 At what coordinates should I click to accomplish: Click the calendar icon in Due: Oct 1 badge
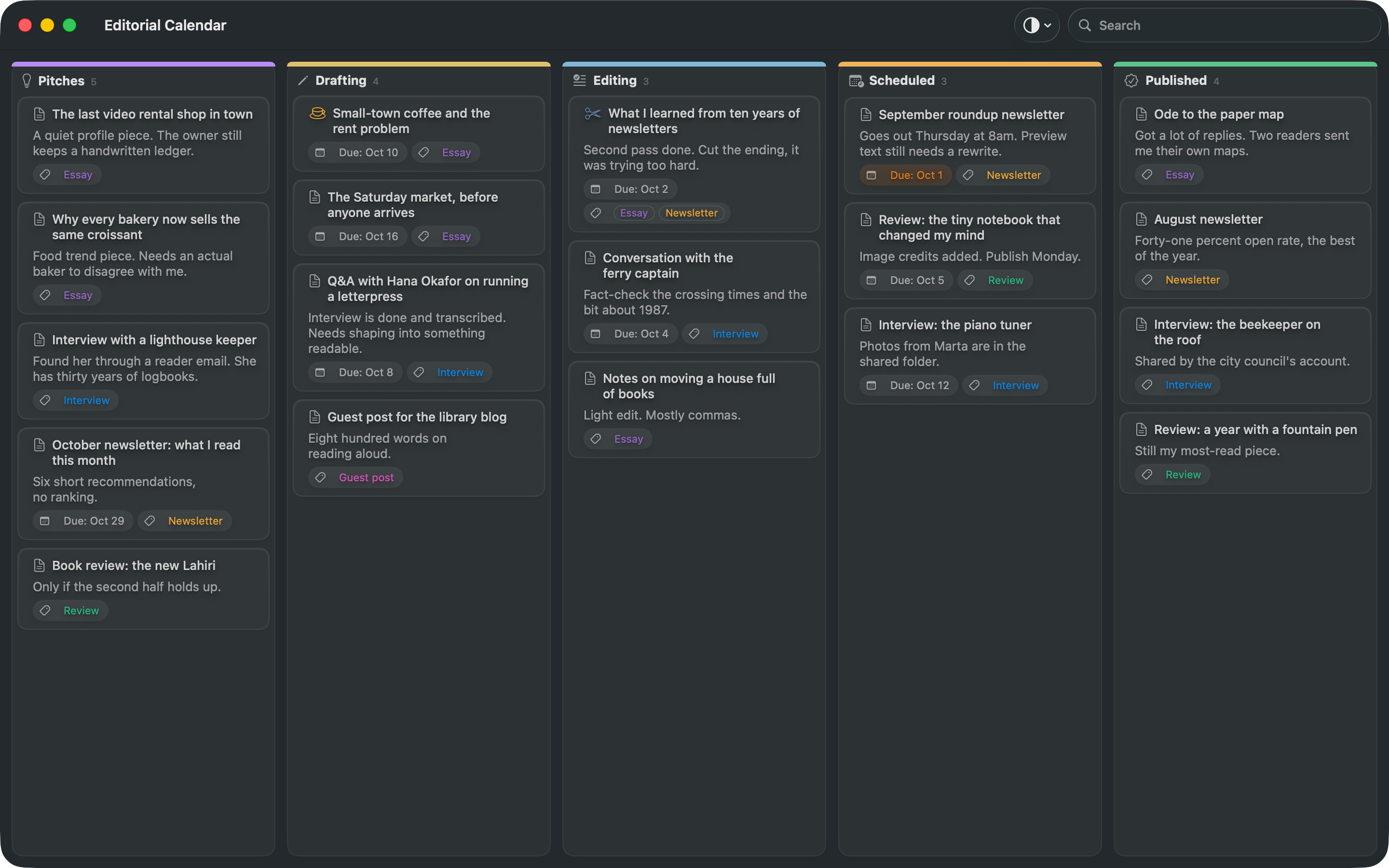[x=871, y=175]
